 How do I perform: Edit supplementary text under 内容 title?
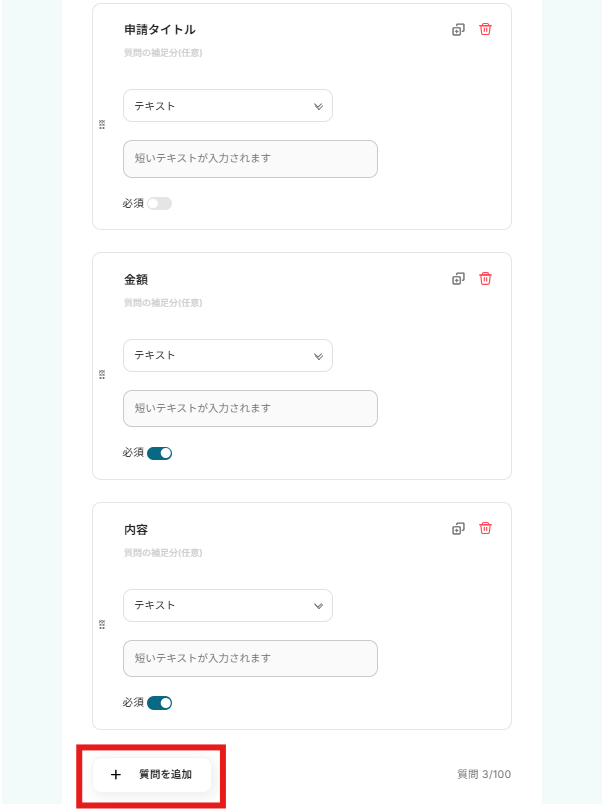tap(163, 552)
